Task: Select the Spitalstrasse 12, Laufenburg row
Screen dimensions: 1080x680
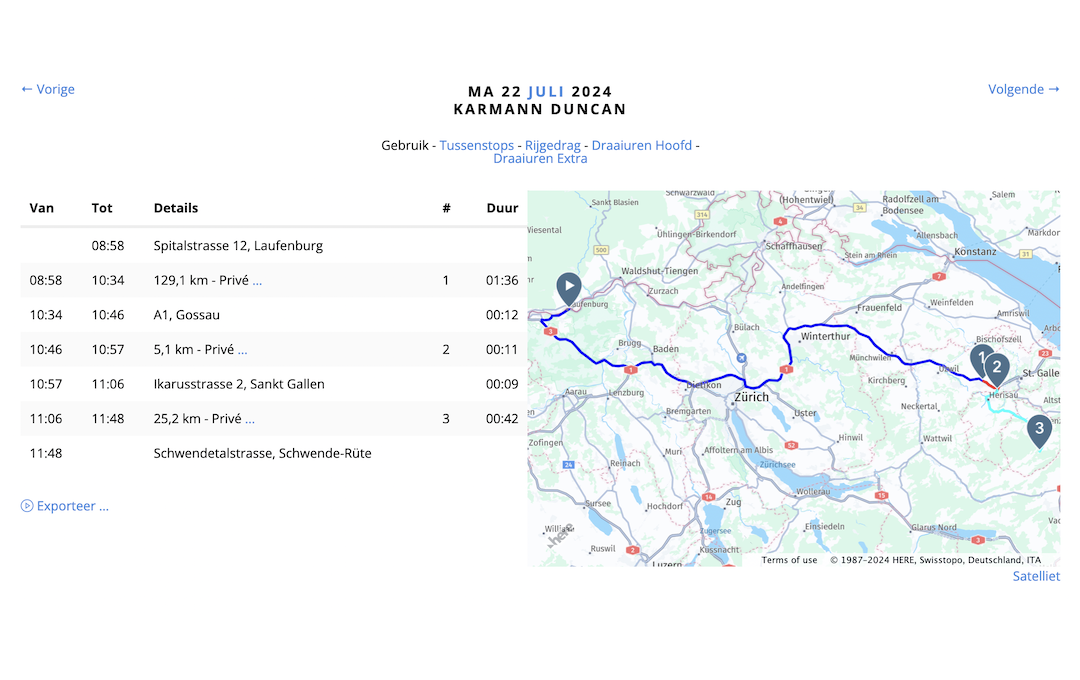Action: click(x=273, y=246)
